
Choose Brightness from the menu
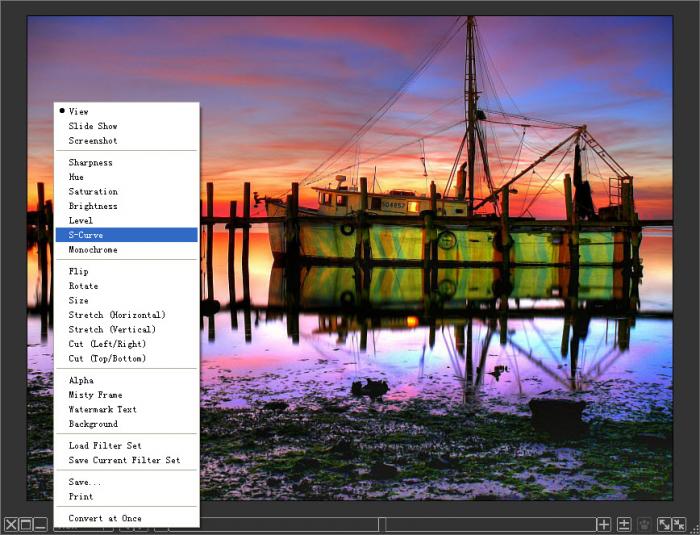tap(126, 206)
